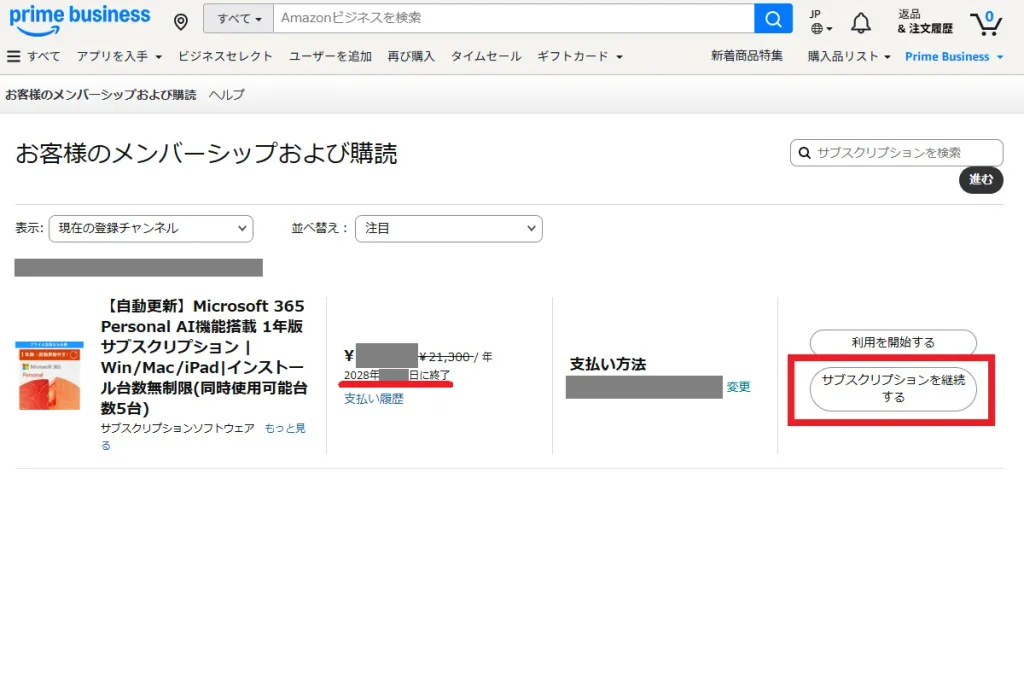
Task: Open the ヘルプ tab
Action: [227, 95]
